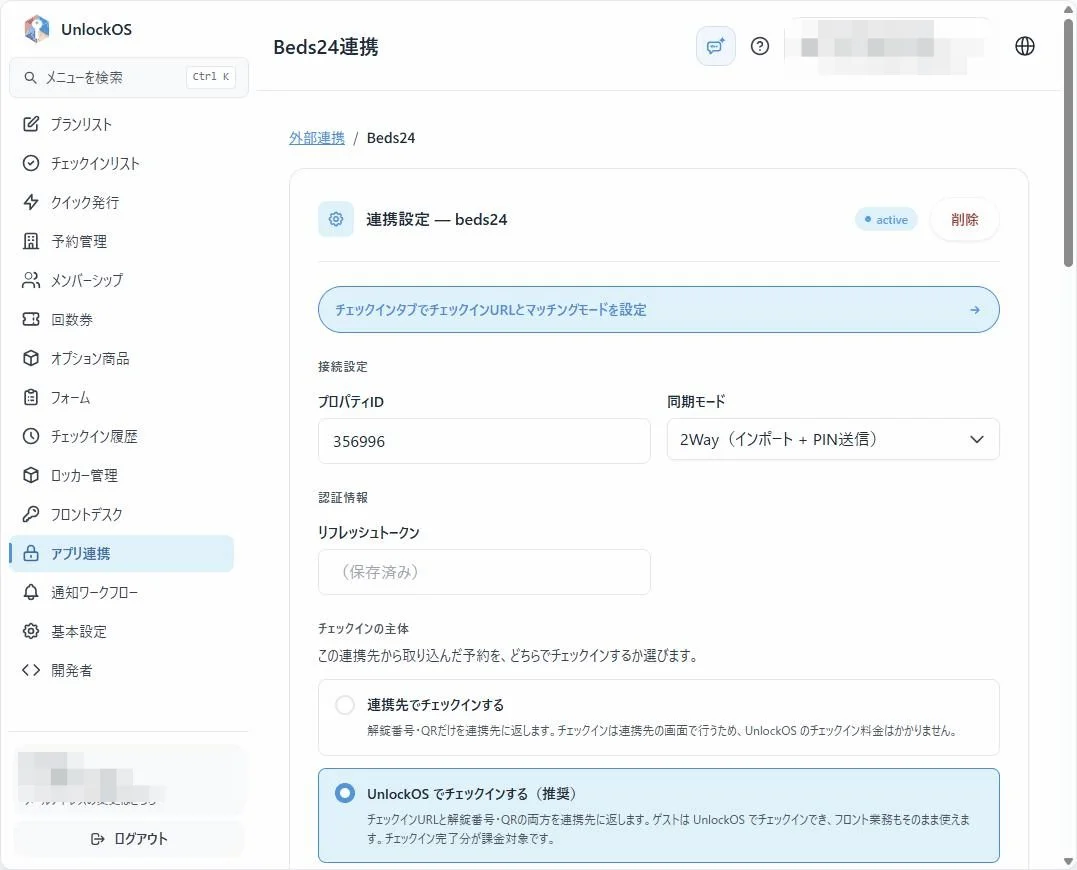Select 連携先でチェックインする radio option
1077x870 pixels.
(x=345, y=705)
